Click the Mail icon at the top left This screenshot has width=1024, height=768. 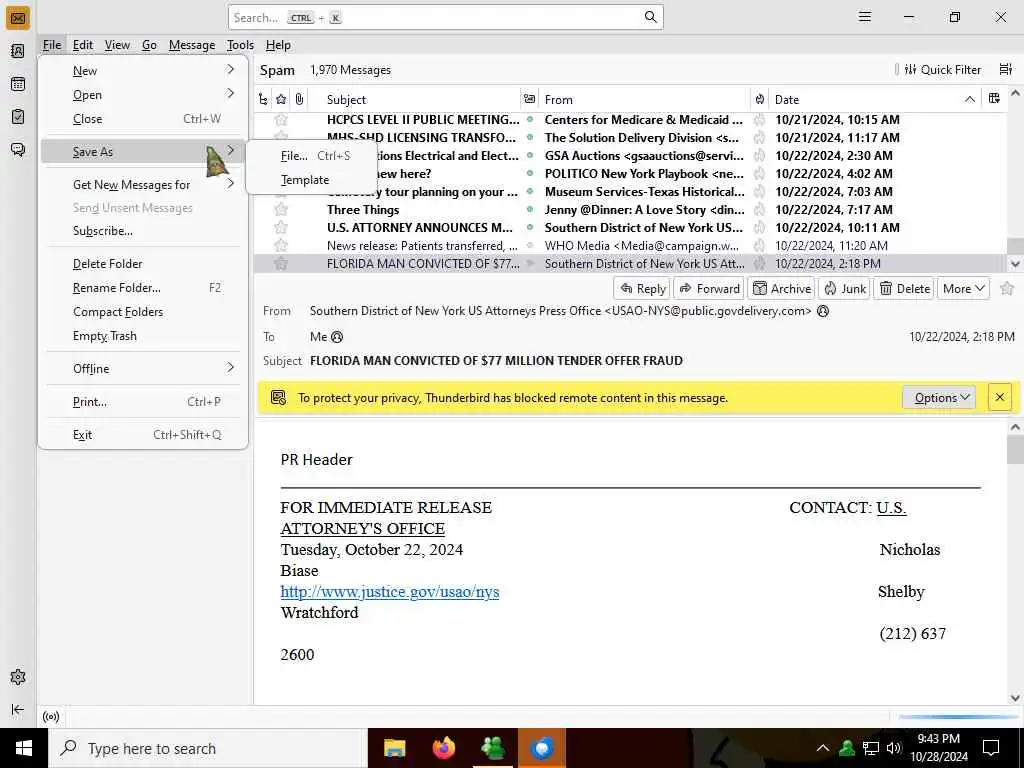(18, 18)
